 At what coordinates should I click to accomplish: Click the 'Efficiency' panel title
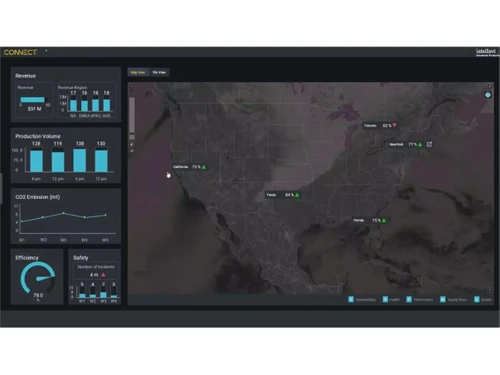27,258
